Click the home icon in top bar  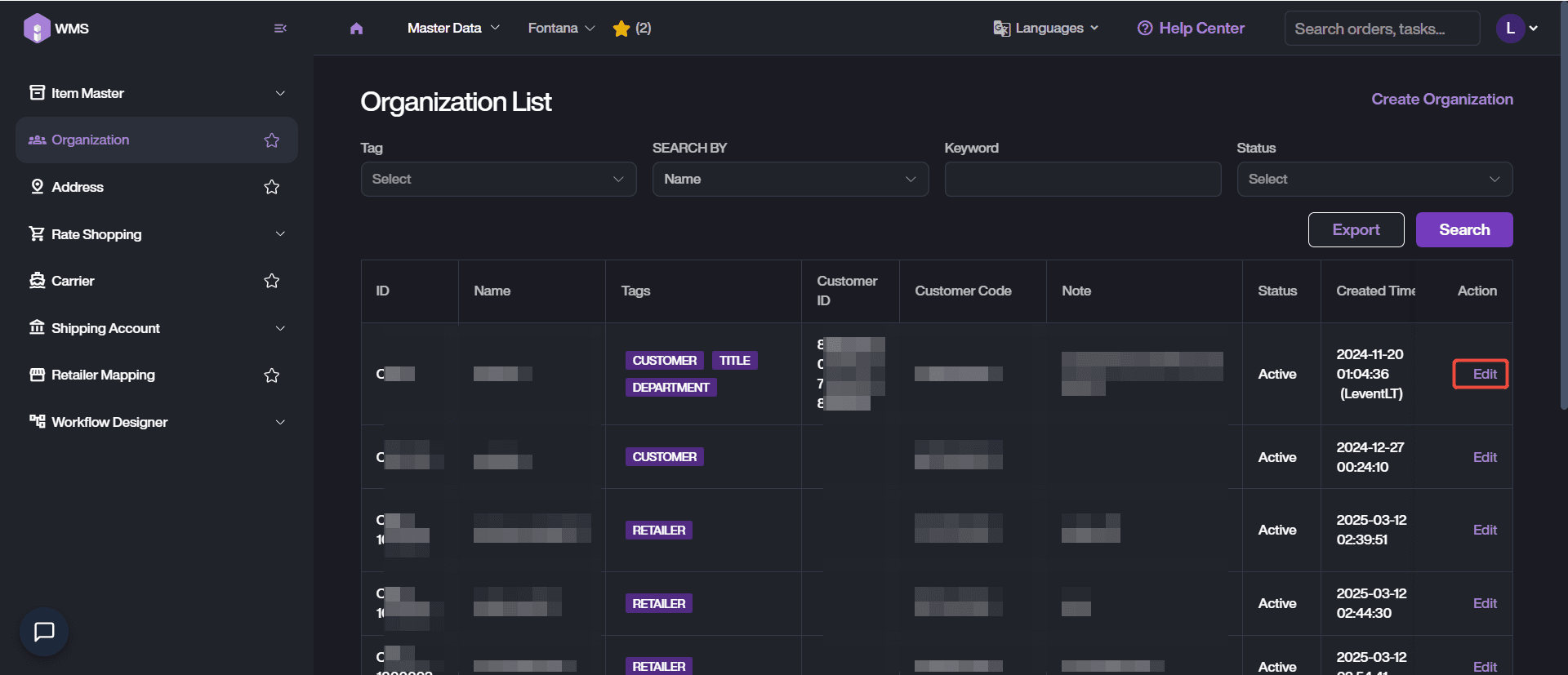click(x=356, y=29)
